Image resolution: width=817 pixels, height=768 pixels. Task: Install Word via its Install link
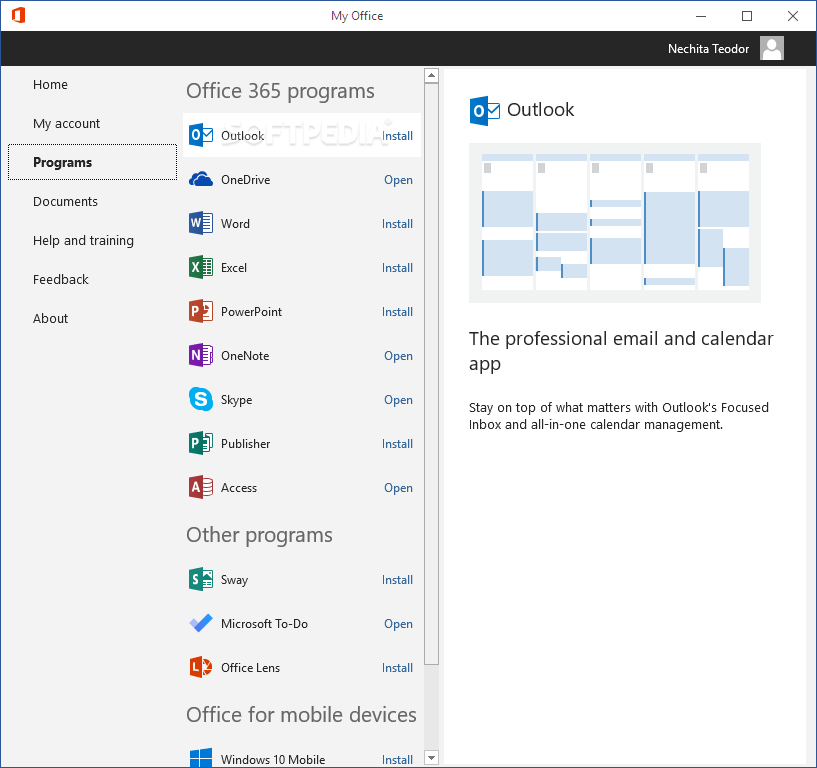397,224
